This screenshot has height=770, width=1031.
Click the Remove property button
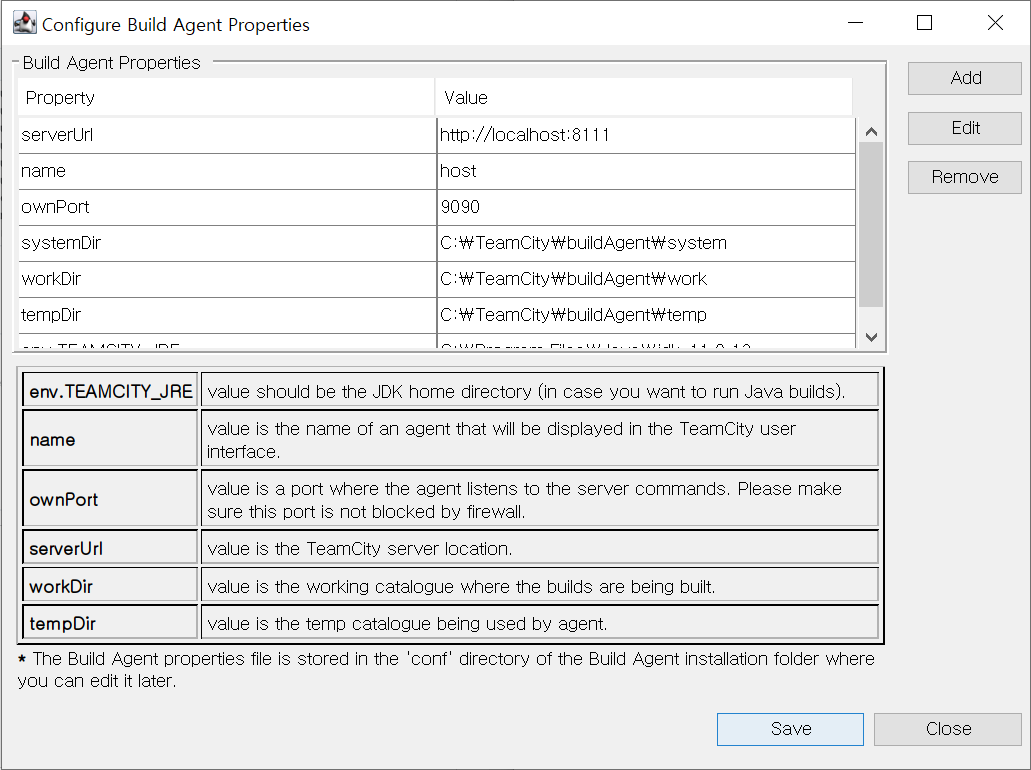point(965,177)
